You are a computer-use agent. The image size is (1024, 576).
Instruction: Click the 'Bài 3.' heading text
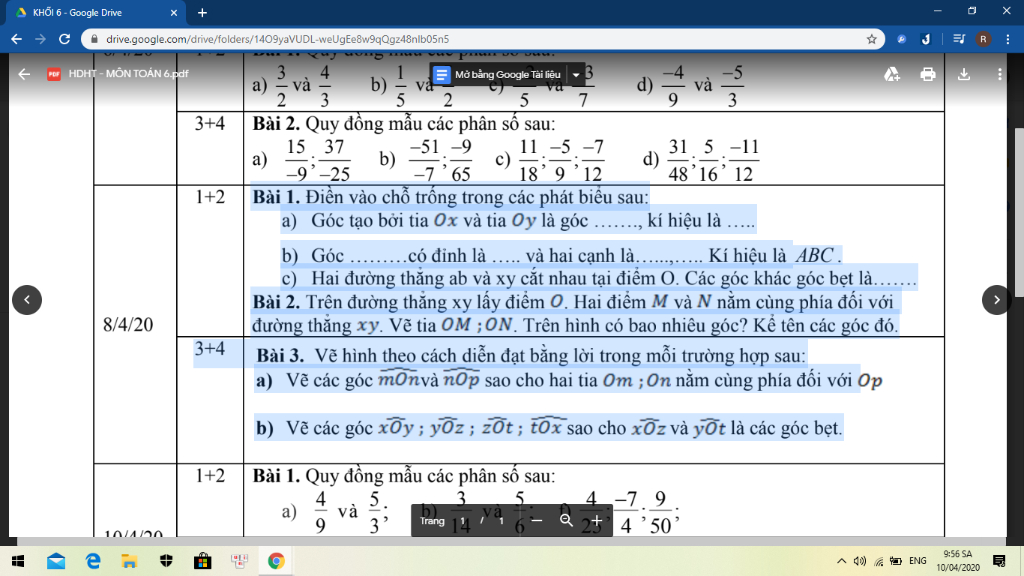[x=280, y=356]
